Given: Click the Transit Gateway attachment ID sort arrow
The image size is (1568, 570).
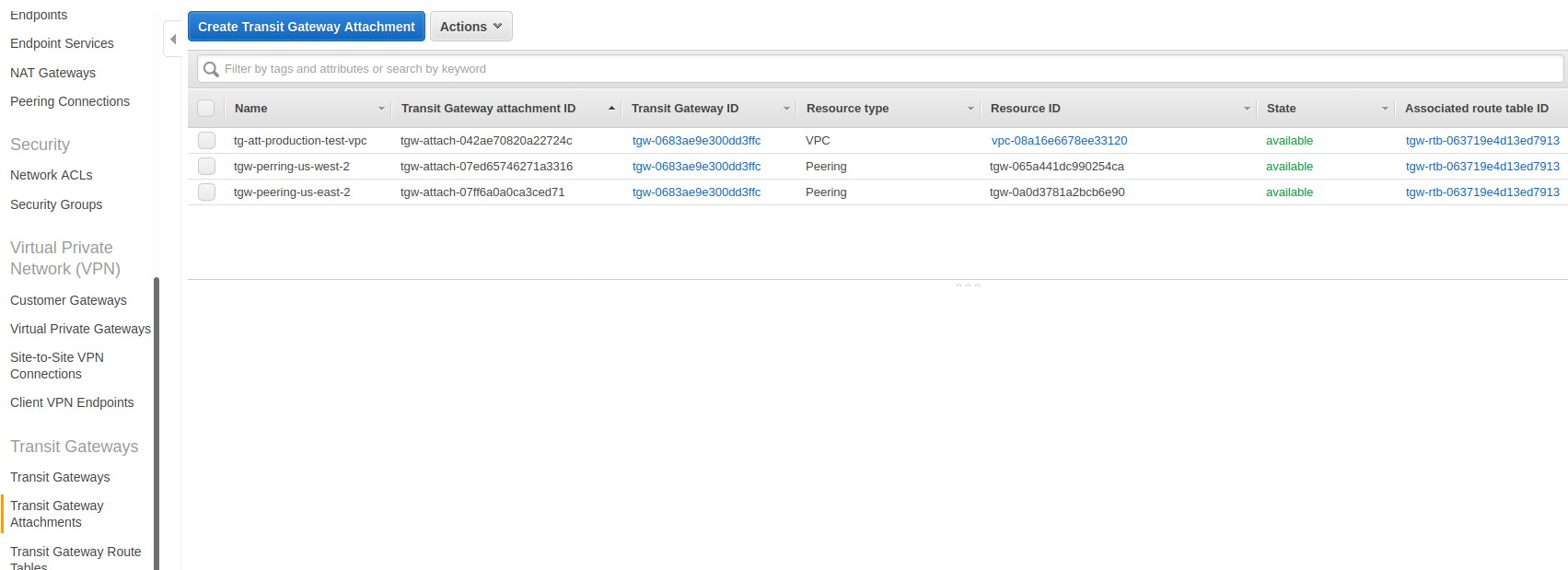Looking at the screenshot, I should click(x=611, y=109).
